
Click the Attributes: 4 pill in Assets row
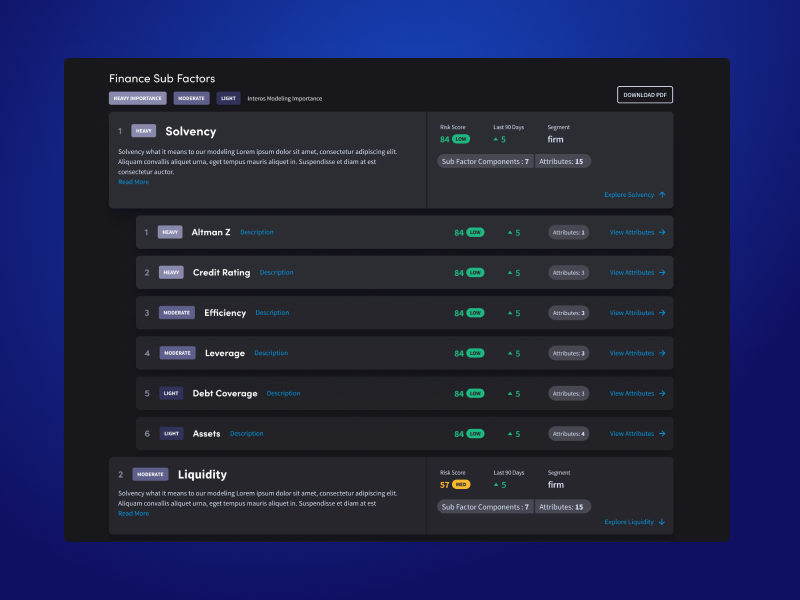(x=568, y=434)
